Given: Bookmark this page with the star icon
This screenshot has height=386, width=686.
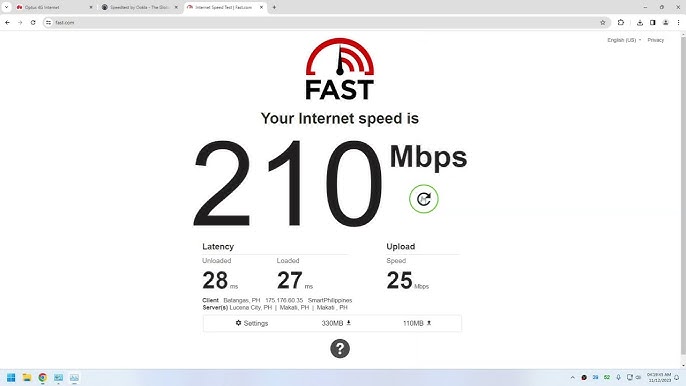Looking at the screenshot, I should click(x=602, y=22).
